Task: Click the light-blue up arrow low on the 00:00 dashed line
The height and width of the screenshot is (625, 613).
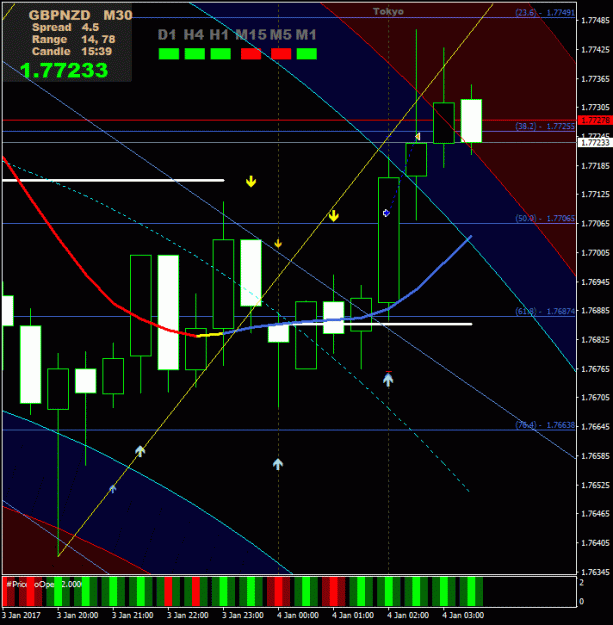Action: point(278,464)
